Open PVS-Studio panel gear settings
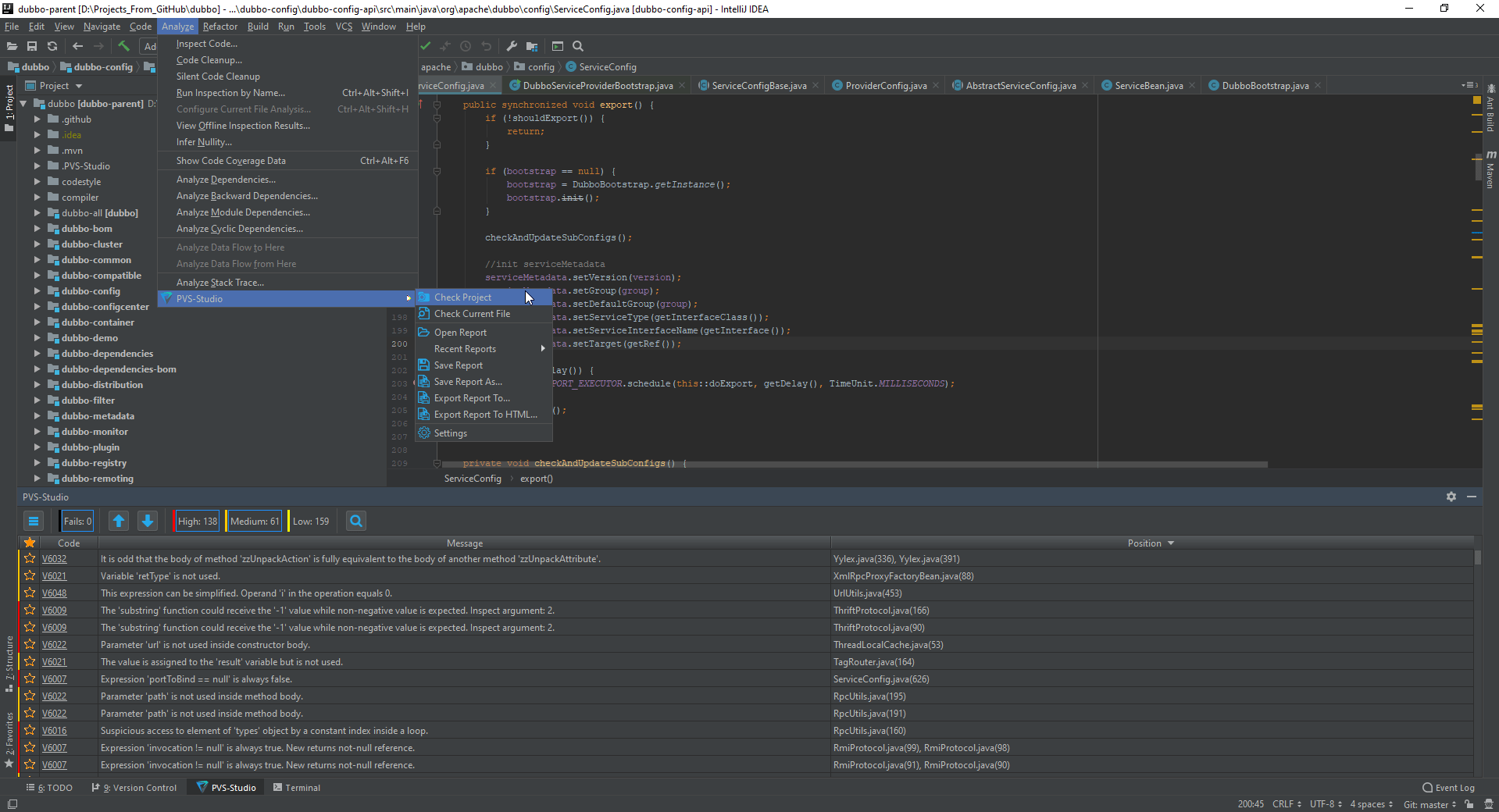The width and height of the screenshot is (1499, 812). (x=1451, y=497)
